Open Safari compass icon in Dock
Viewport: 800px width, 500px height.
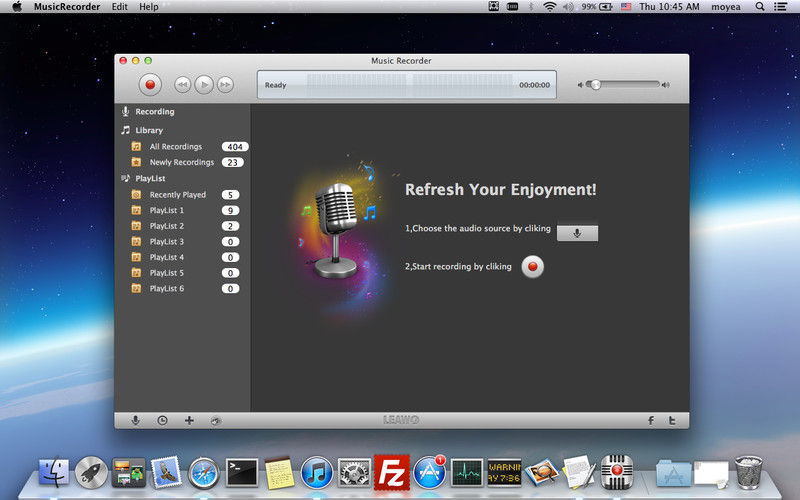click(x=204, y=473)
